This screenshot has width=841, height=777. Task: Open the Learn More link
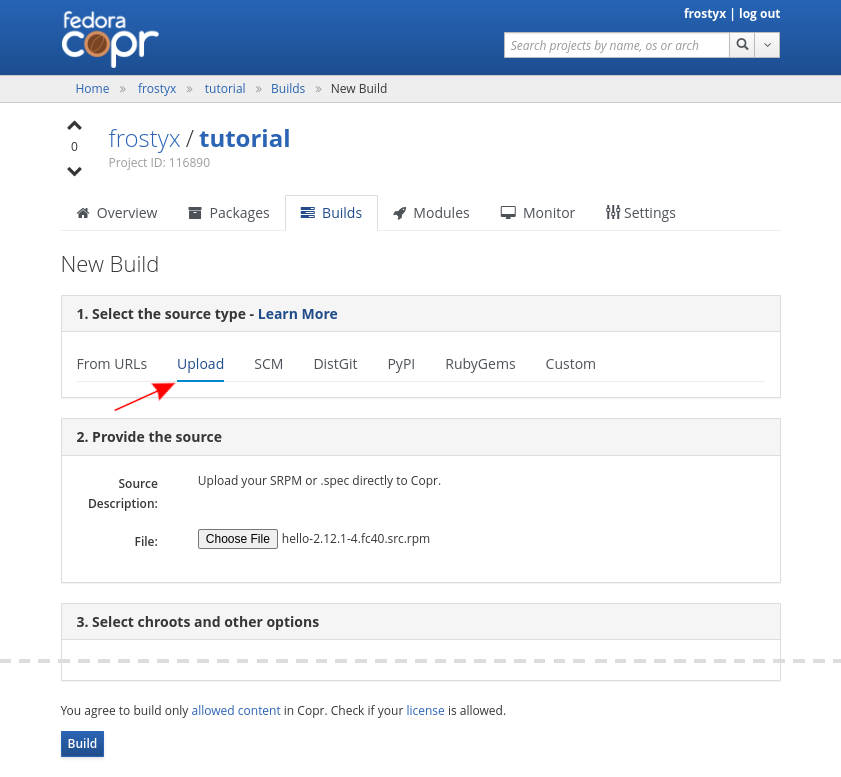coord(297,313)
